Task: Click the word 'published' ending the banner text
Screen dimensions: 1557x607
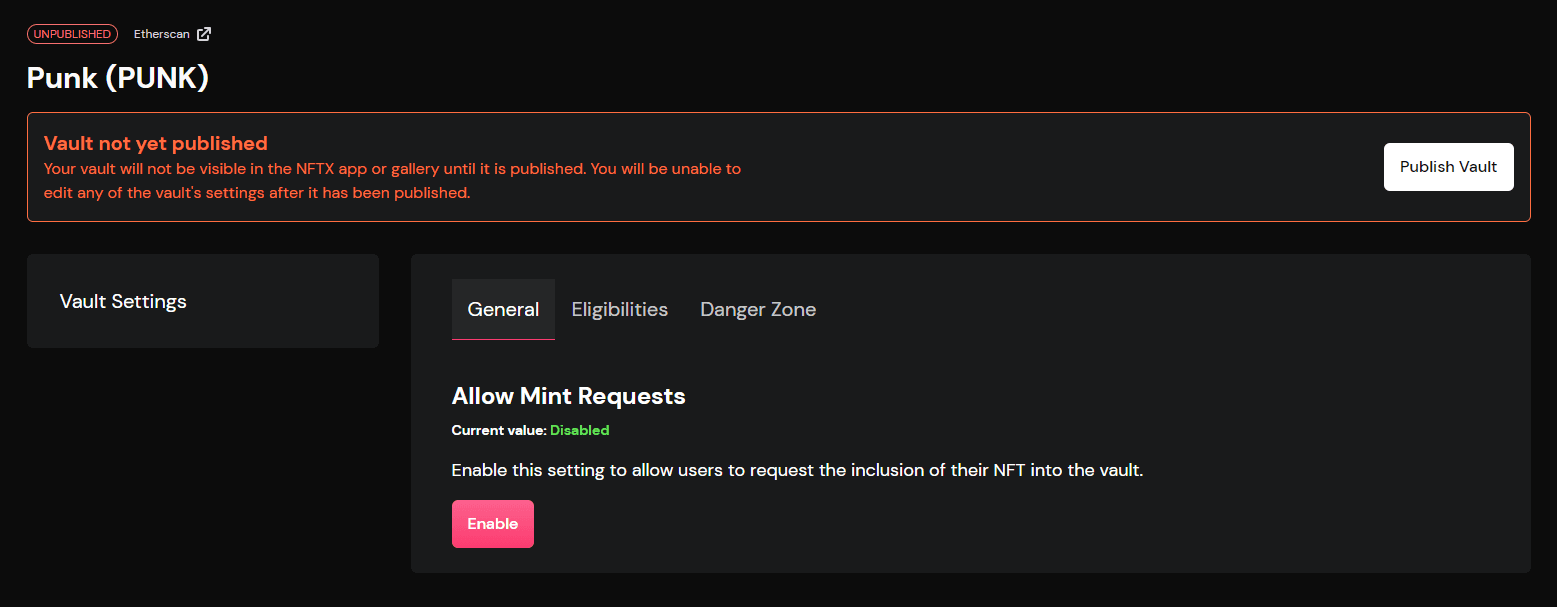Action: point(433,193)
